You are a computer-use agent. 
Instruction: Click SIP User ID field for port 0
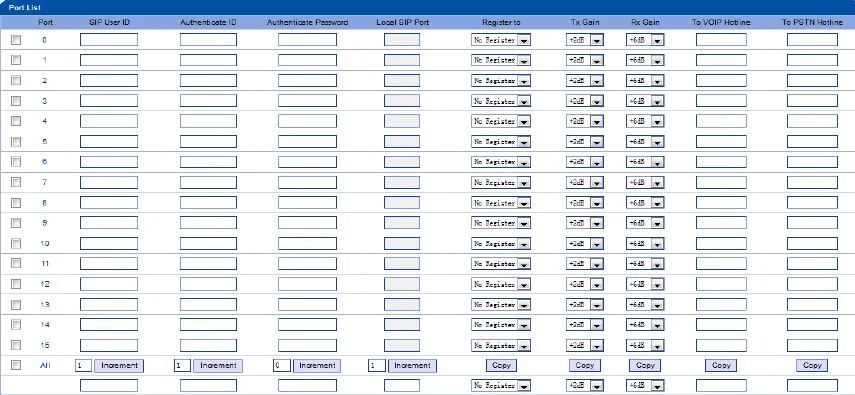[x=109, y=40]
